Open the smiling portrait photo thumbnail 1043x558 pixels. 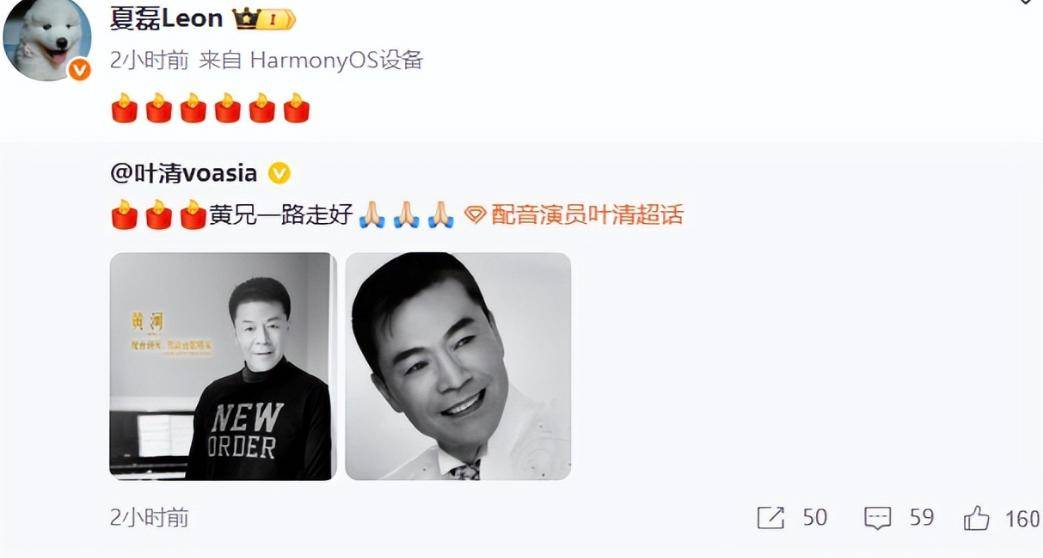tap(458, 366)
